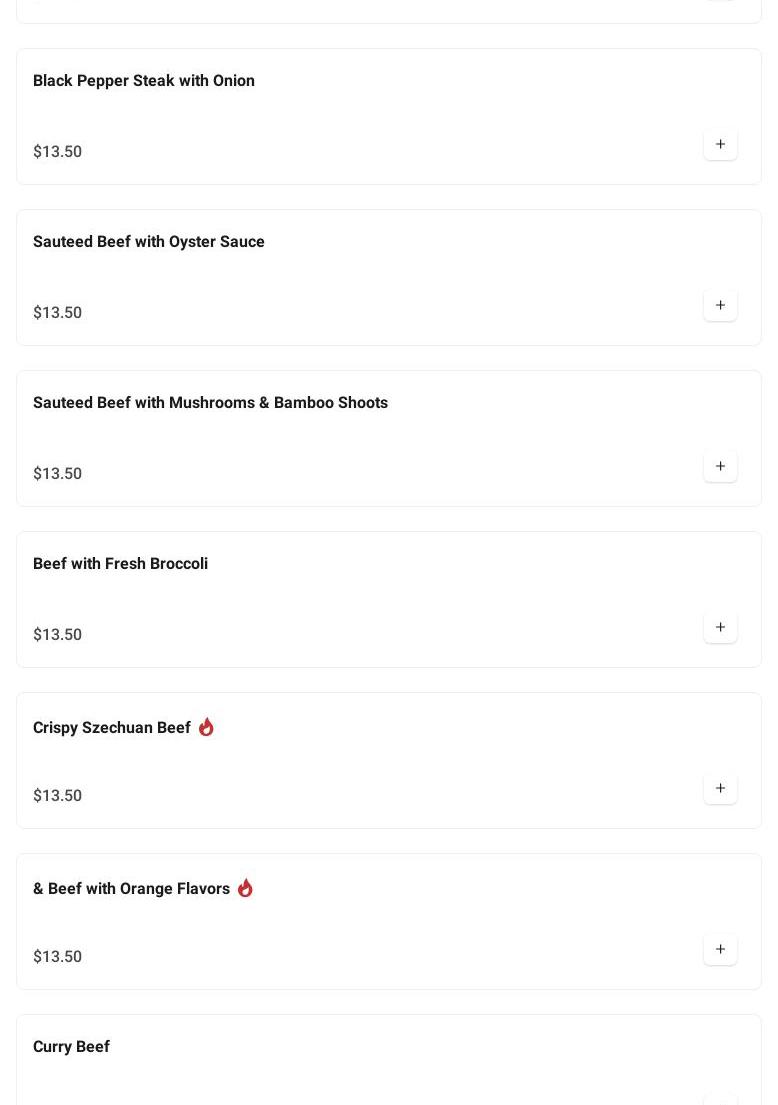Open Beef with Fresh Broccoli item name

121,564
